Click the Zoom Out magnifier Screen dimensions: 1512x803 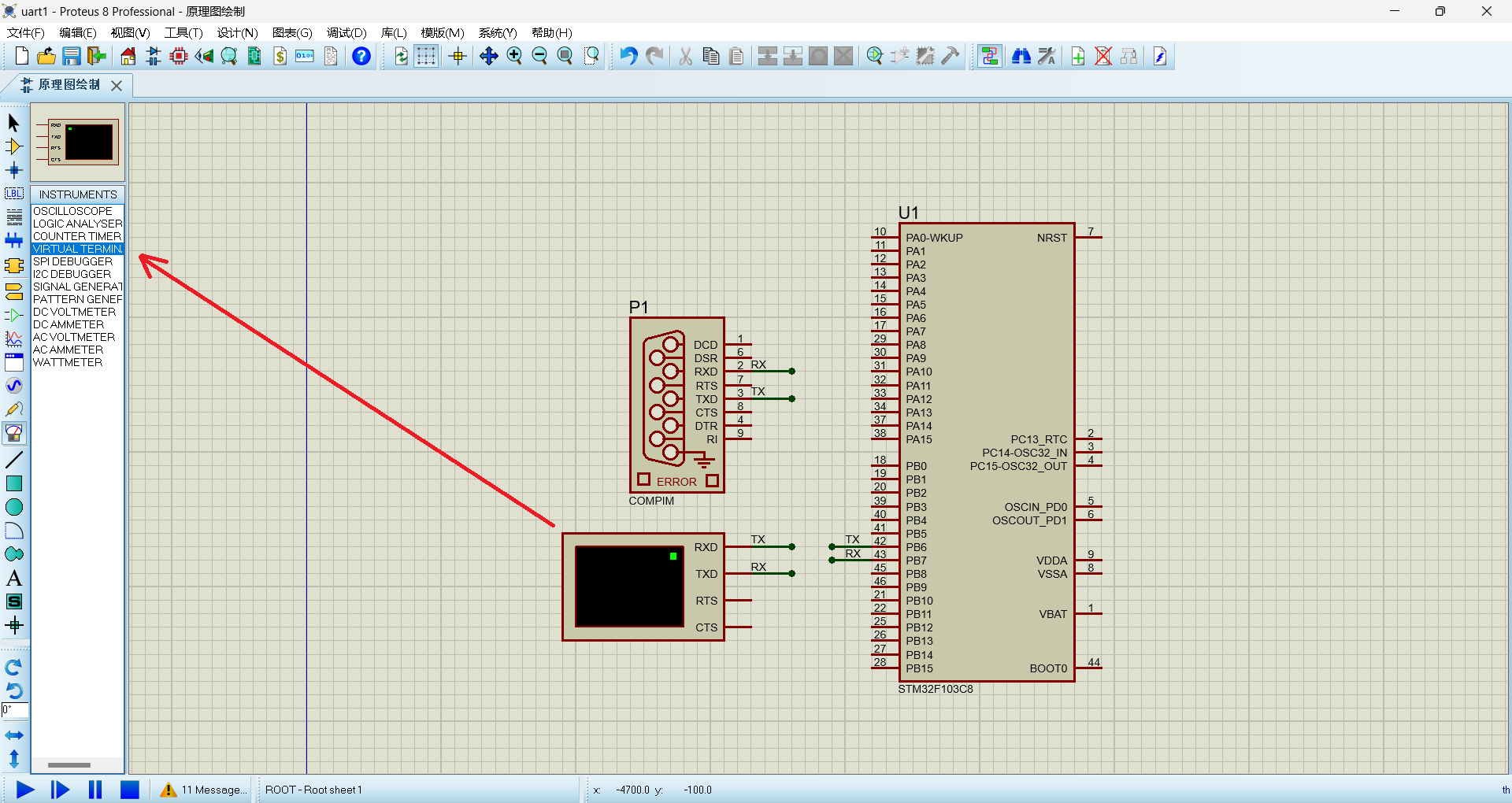[x=539, y=56]
